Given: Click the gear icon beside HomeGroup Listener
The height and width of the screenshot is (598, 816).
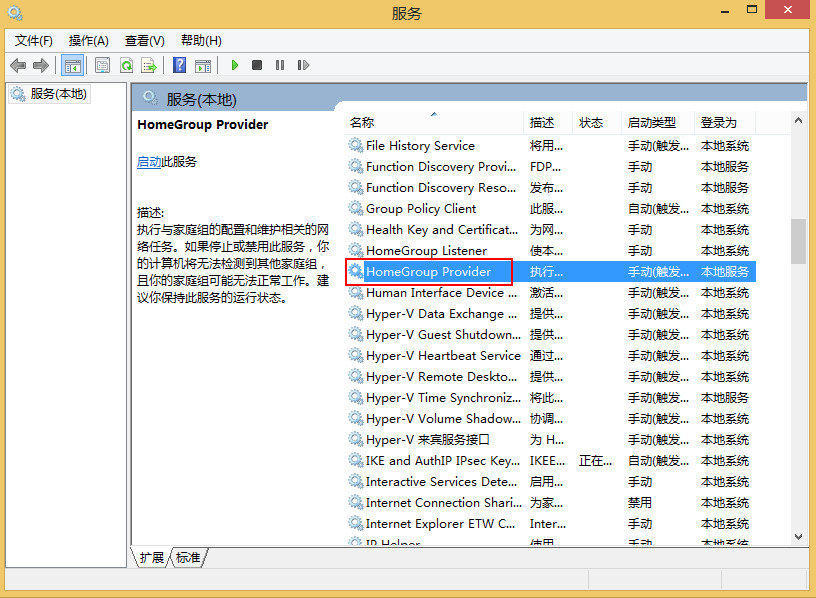Looking at the screenshot, I should click(x=356, y=250).
